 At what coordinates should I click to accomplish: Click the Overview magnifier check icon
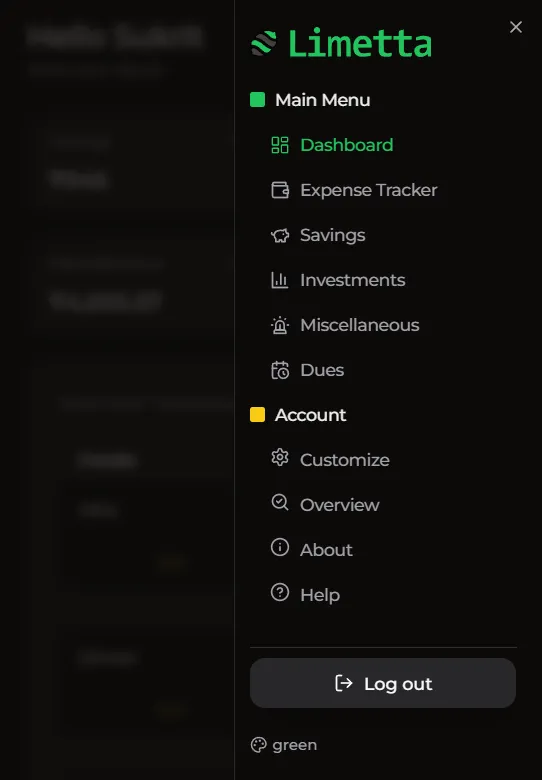[280, 502]
